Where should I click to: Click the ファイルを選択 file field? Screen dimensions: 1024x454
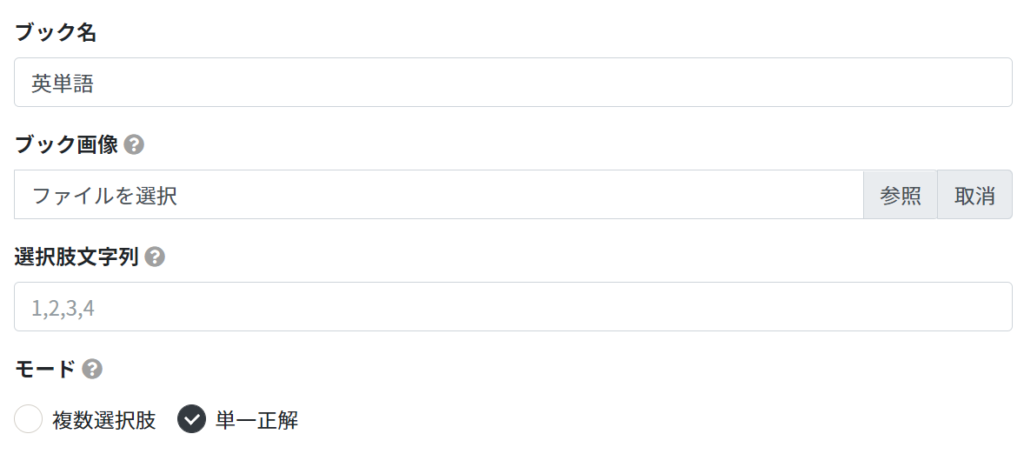click(439, 195)
